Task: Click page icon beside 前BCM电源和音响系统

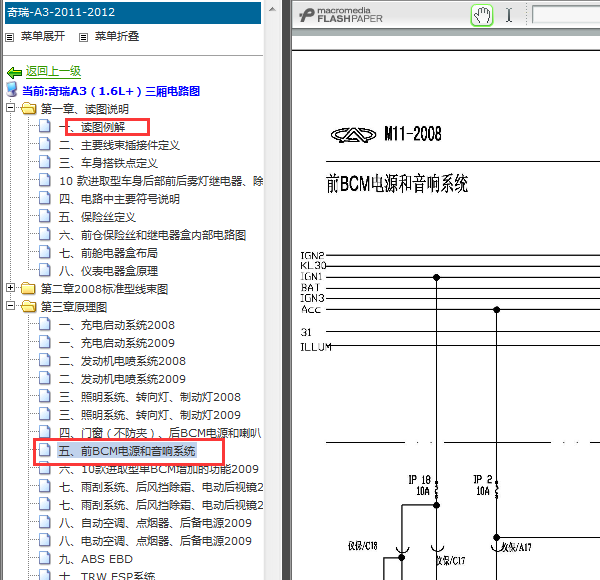Action: pos(45,450)
